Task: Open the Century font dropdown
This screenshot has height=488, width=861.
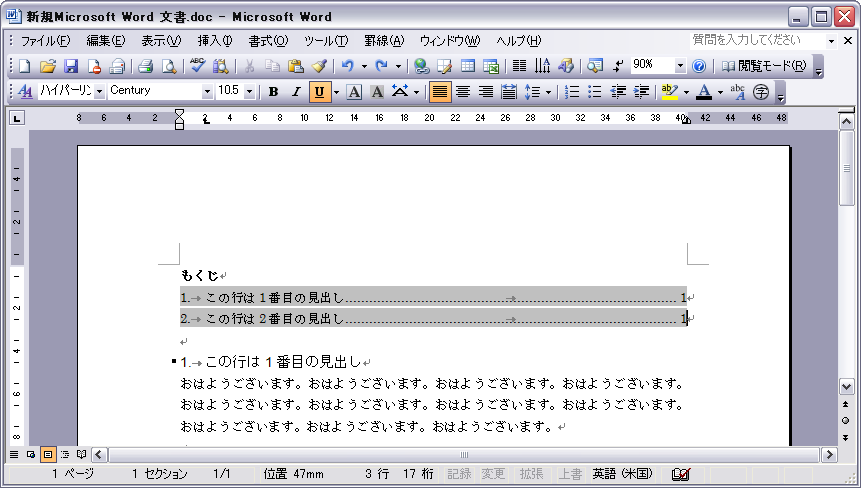Action: coord(207,92)
